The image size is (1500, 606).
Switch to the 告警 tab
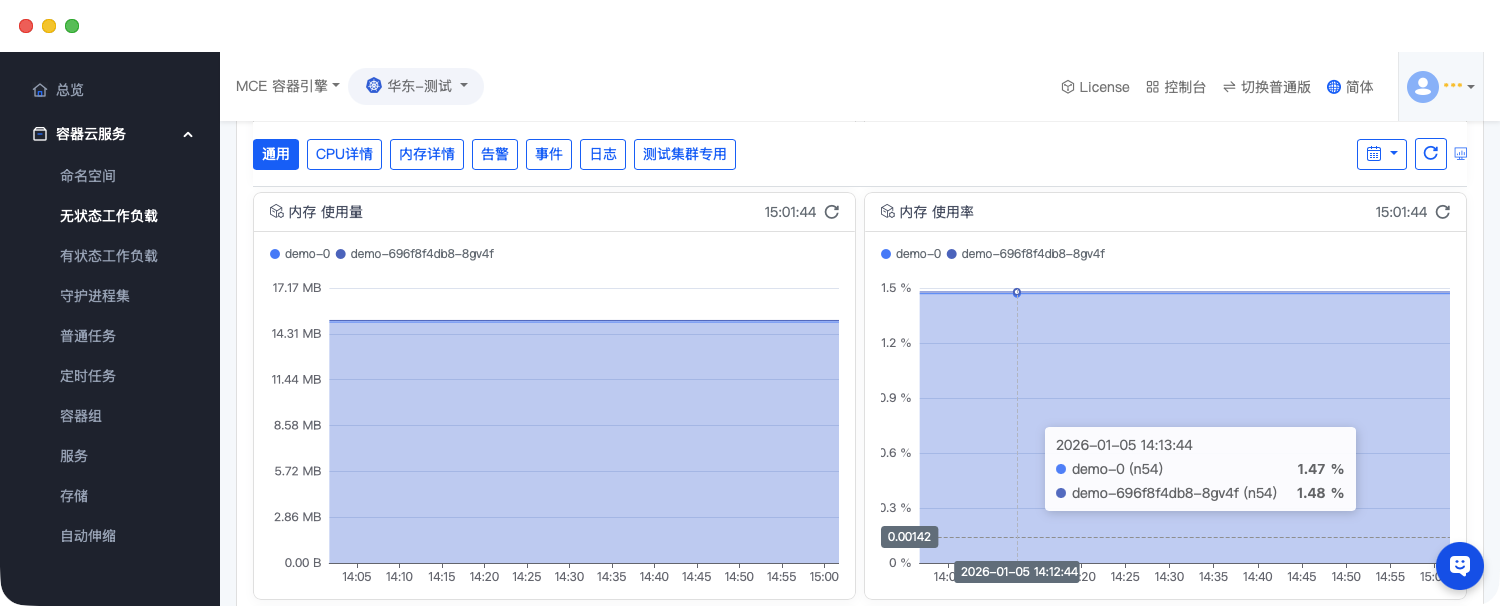pyautogui.click(x=495, y=154)
